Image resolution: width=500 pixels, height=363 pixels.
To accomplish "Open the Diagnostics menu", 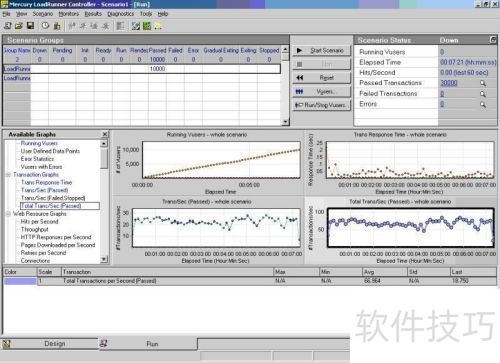I will coord(121,14).
